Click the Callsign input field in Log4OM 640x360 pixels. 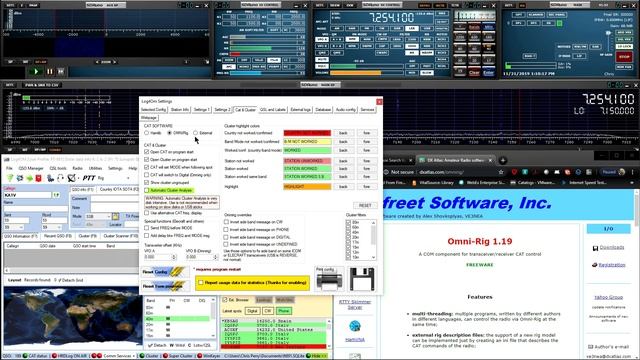pos(28,195)
